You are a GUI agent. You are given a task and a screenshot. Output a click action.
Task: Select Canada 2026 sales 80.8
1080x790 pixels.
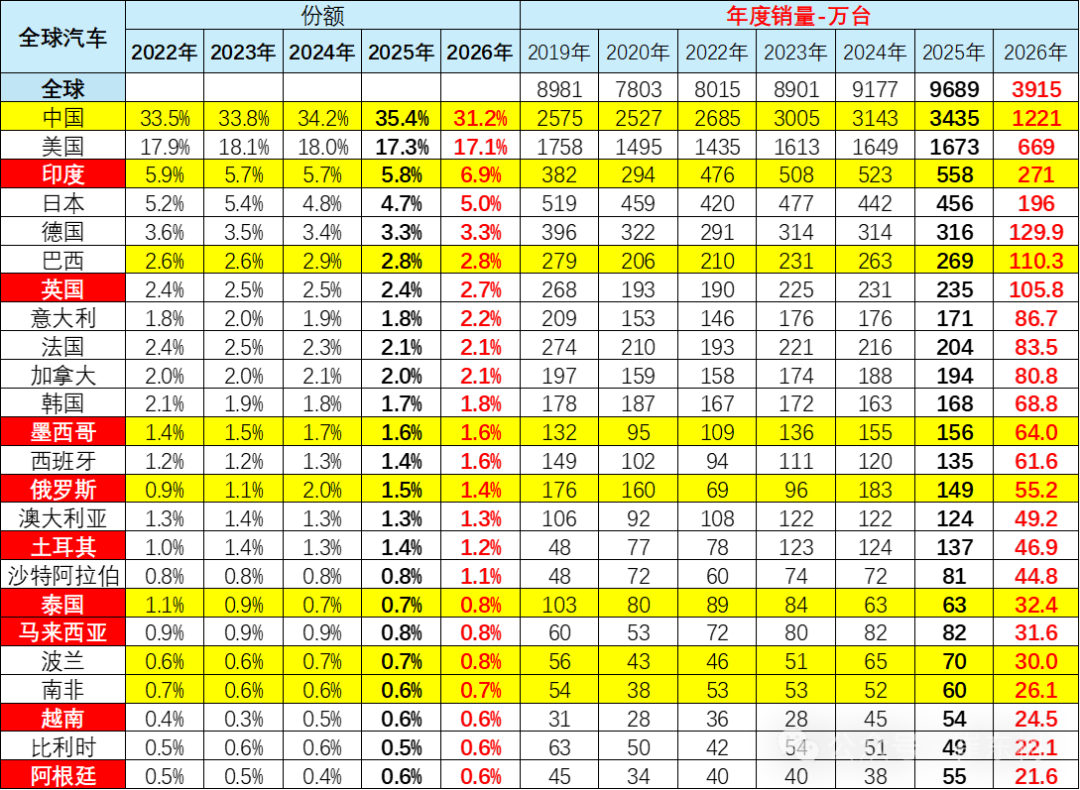pos(1036,376)
